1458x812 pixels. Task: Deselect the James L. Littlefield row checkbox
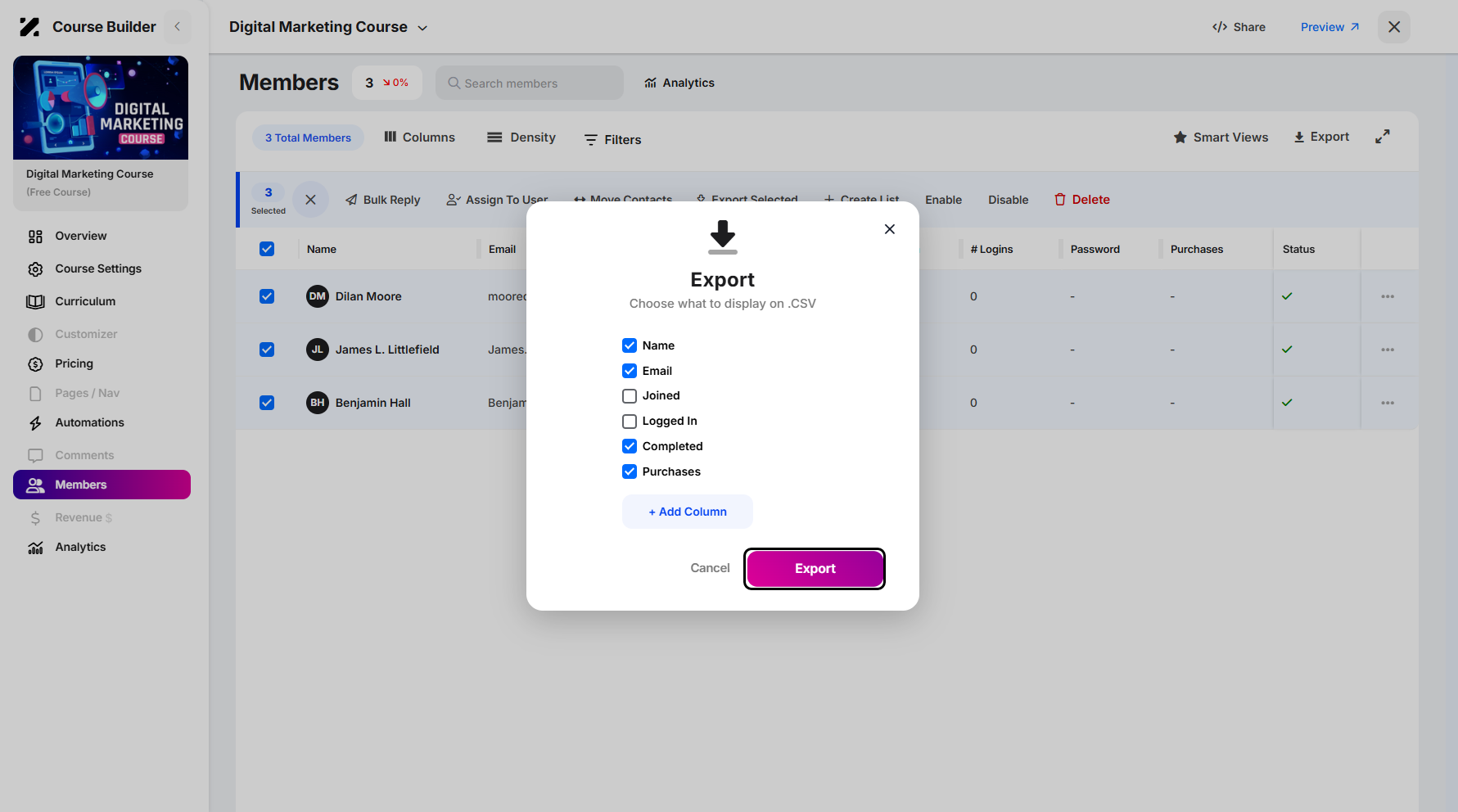[x=267, y=350]
